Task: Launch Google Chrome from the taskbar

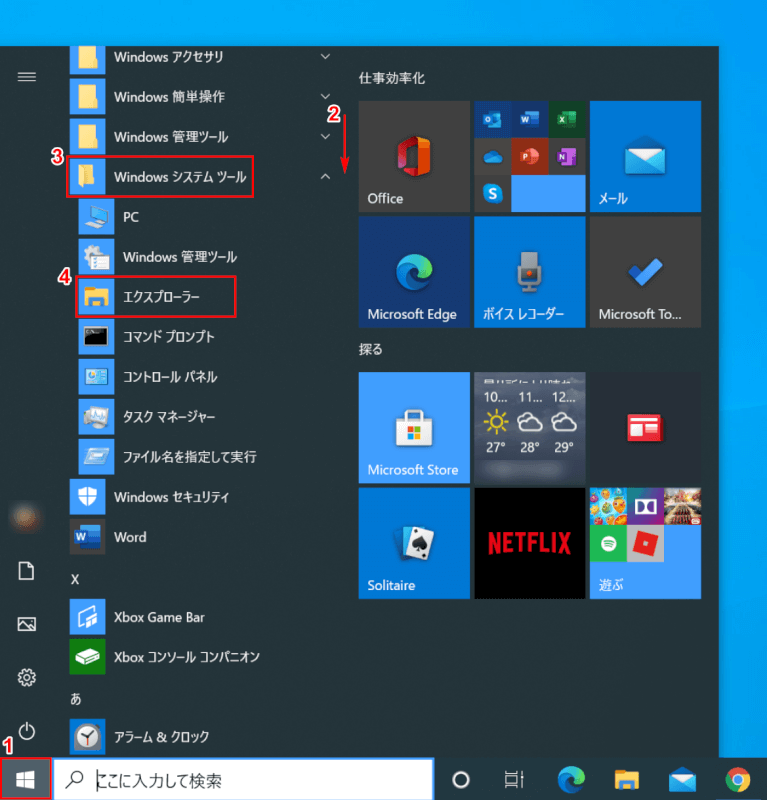Action: click(738, 779)
